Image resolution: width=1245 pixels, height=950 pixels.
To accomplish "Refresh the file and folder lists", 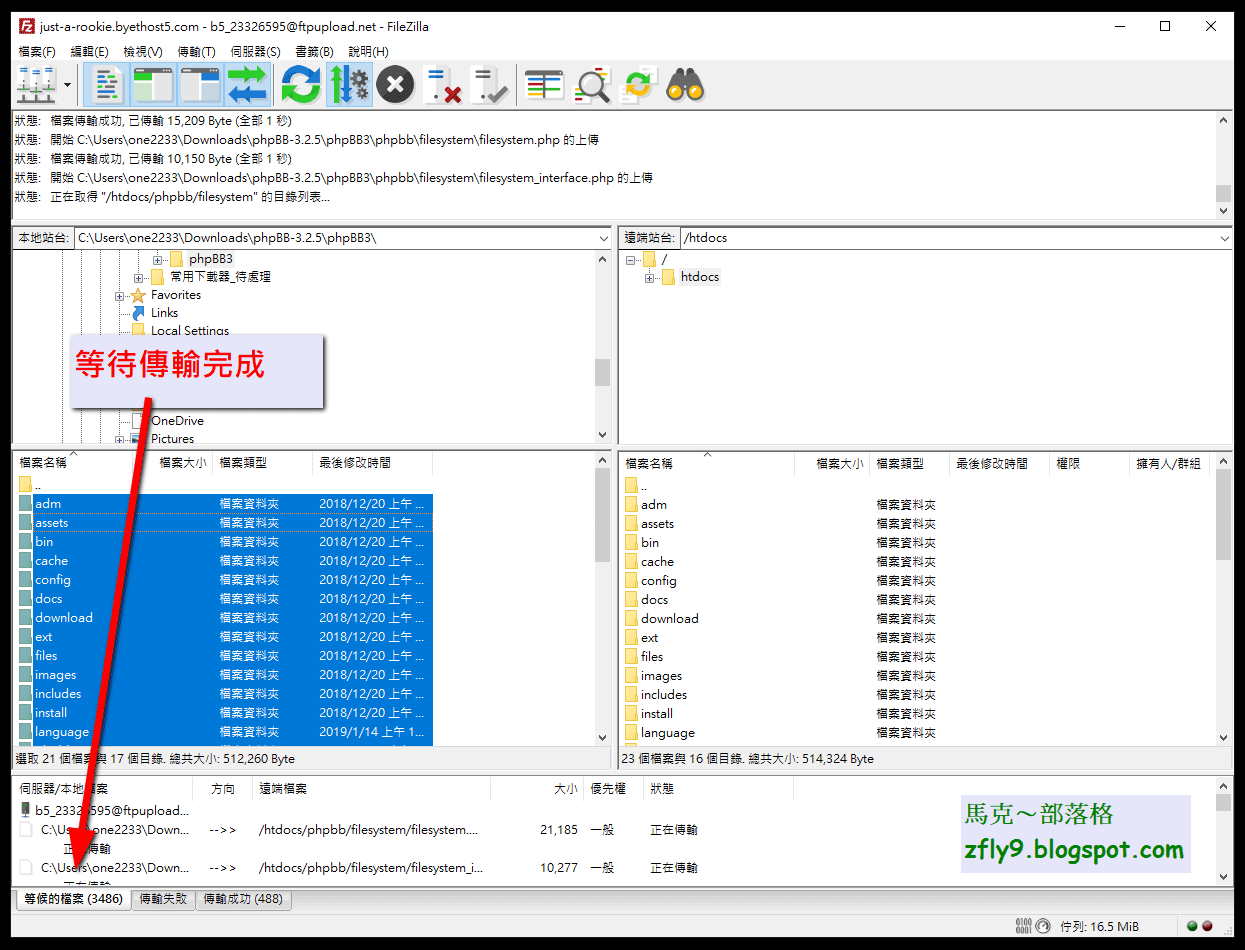I will point(299,84).
